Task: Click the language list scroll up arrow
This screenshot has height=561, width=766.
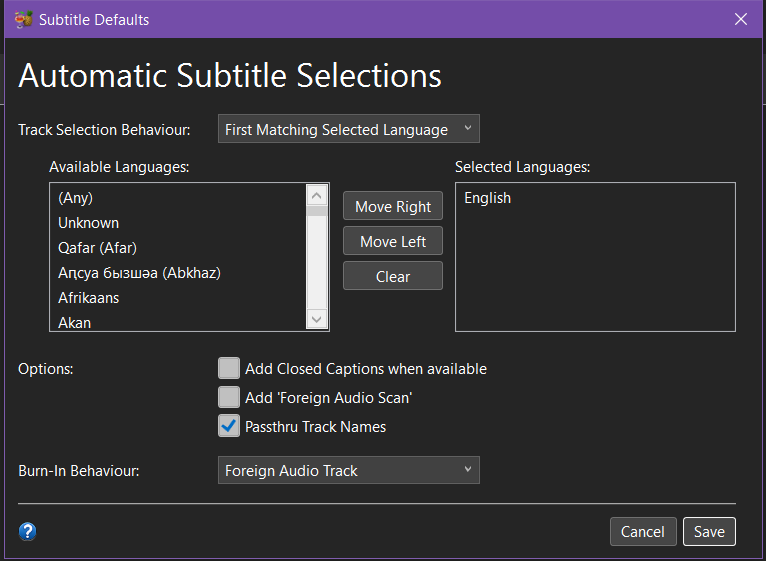Action: [317, 195]
